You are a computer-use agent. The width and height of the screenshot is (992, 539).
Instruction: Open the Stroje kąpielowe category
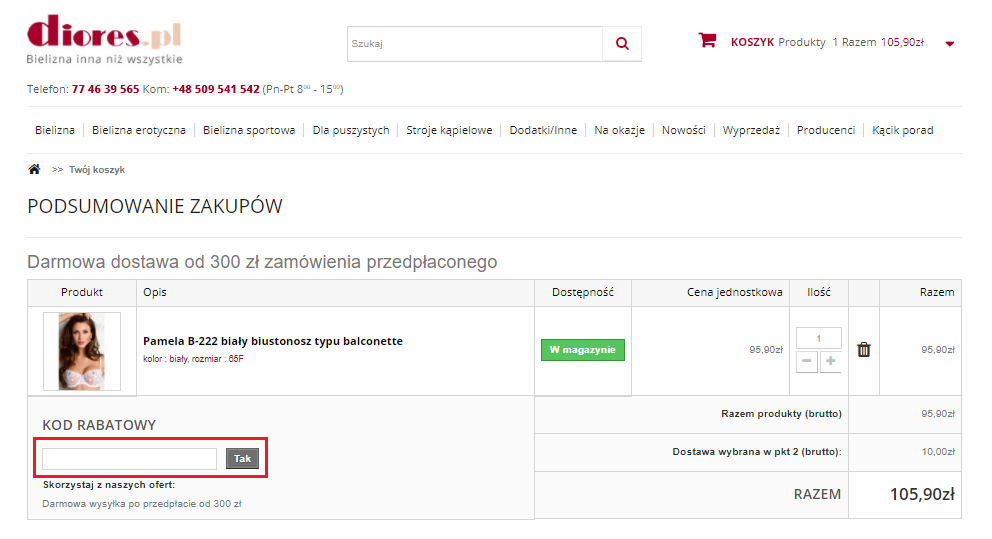click(x=449, y=130)
